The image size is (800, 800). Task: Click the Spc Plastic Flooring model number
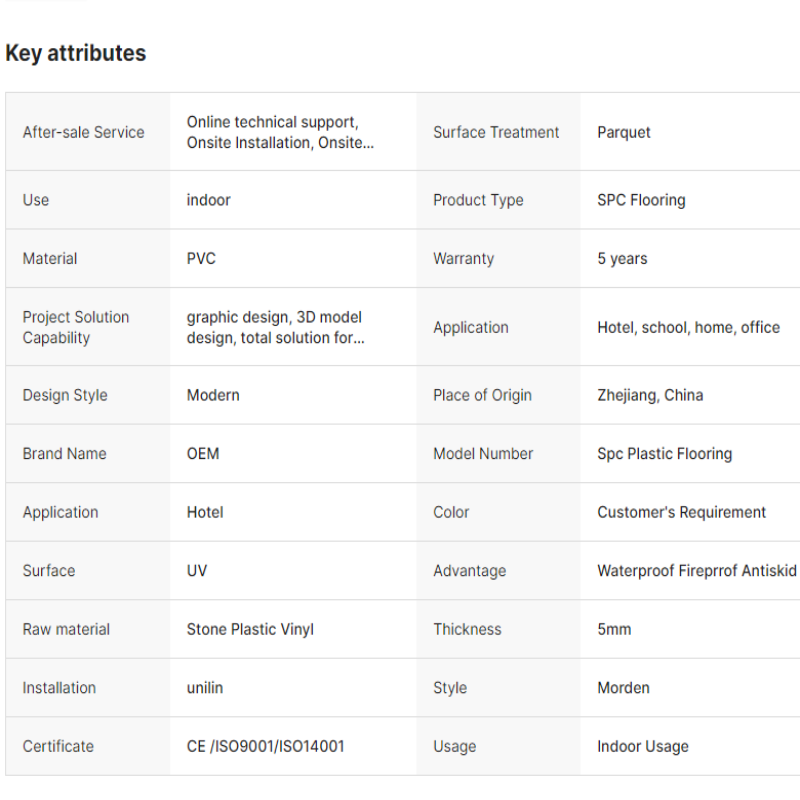(664, 453)
